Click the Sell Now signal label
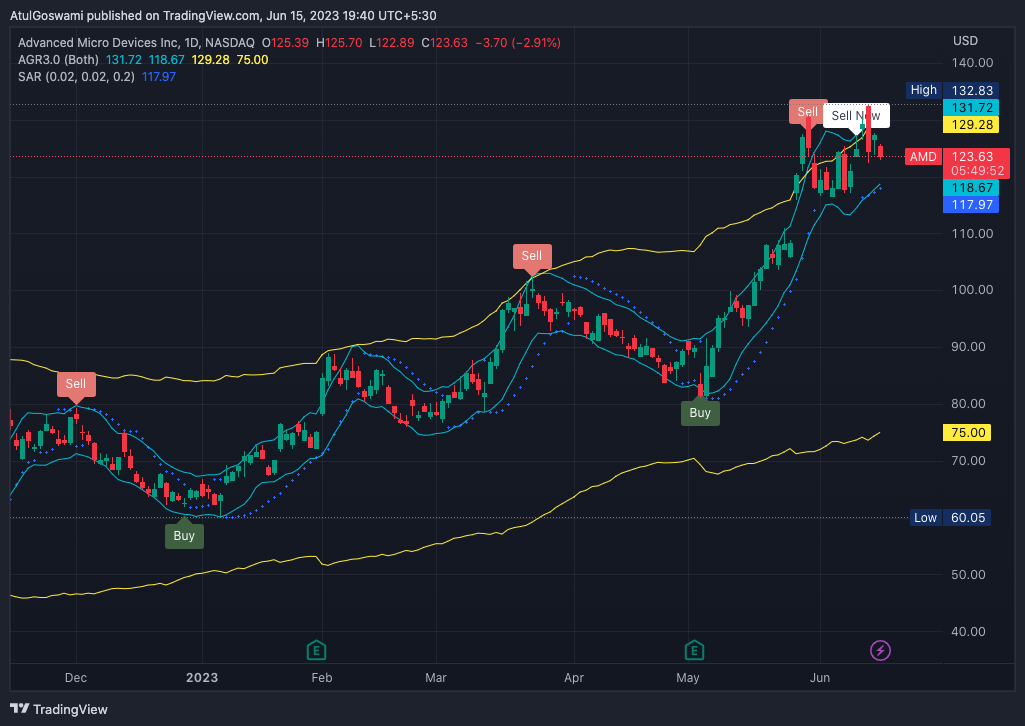The image size is (1025, 726). pyautogui.click(x=856, y=116)
